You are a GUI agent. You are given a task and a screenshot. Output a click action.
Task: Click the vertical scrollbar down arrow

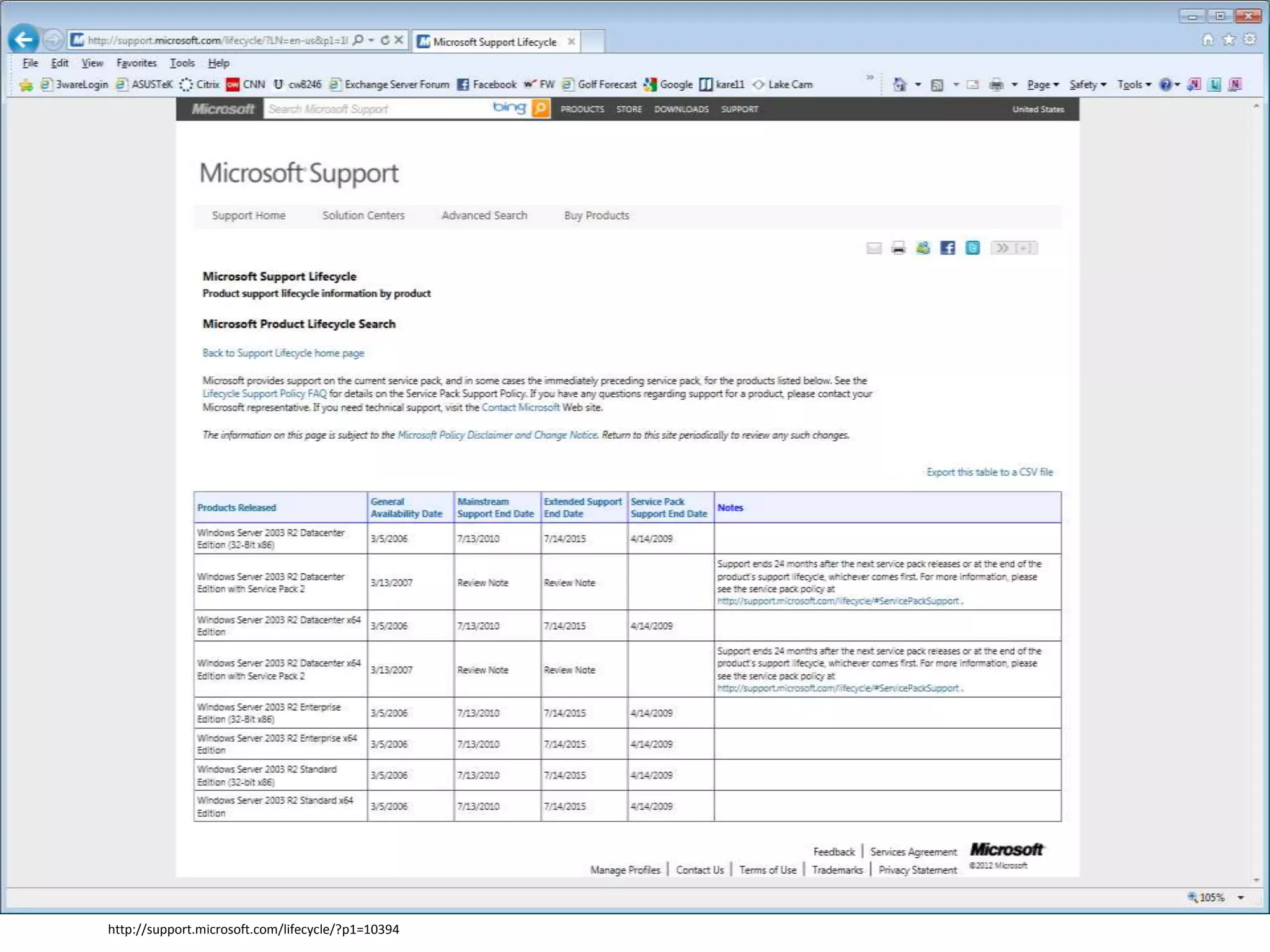(1256, 880)
